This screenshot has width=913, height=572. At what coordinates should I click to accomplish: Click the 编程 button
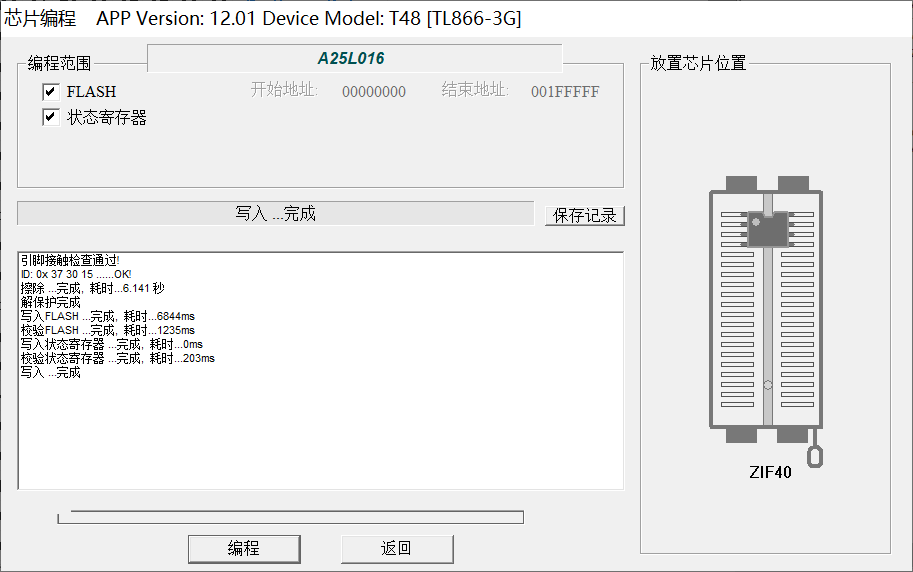click(244, 548)
